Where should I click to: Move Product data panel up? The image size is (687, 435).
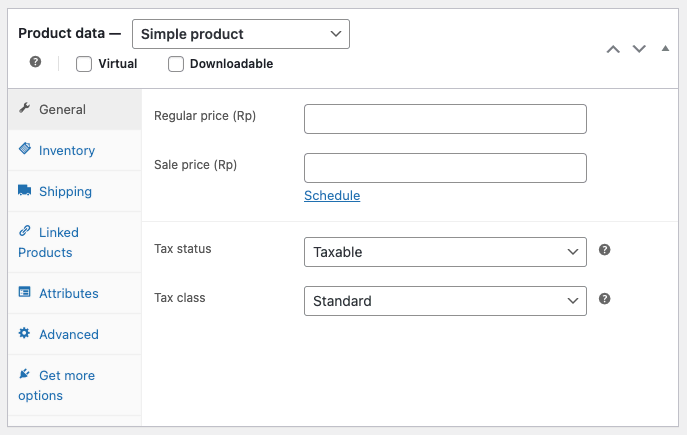click(614, 49)
